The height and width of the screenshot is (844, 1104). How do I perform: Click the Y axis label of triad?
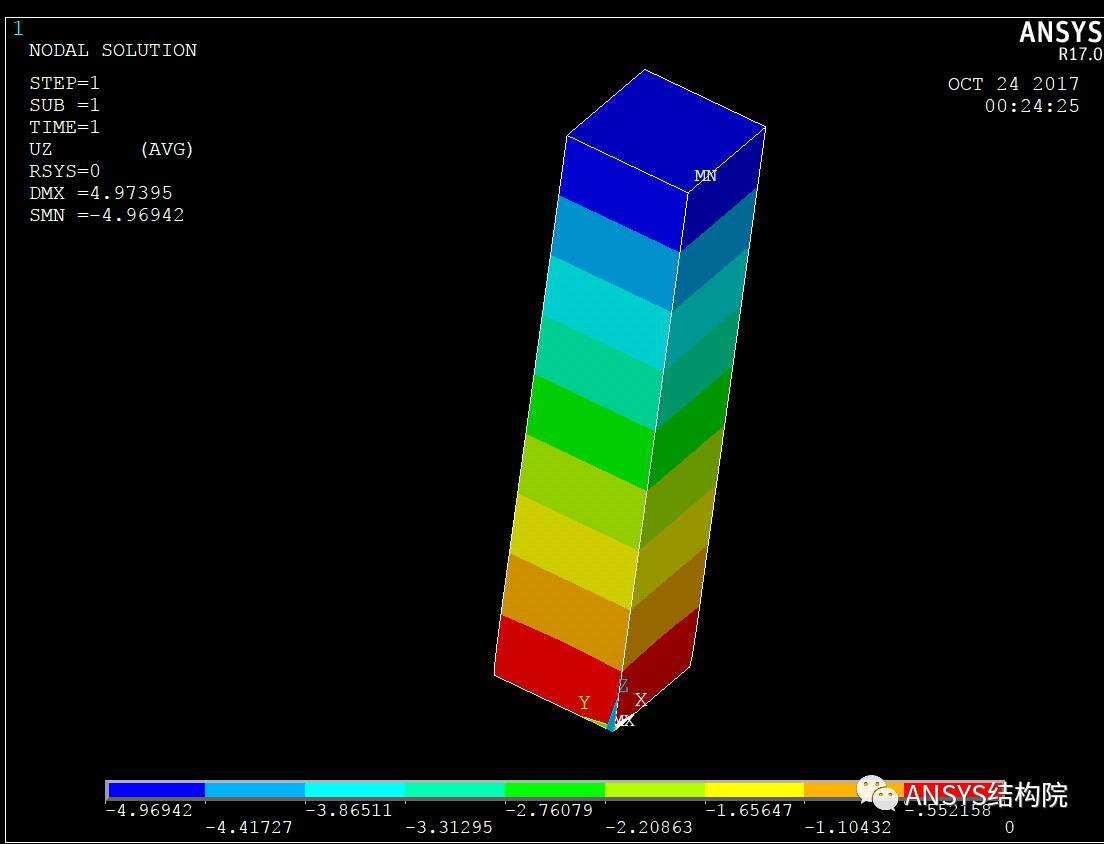(584, 703)
